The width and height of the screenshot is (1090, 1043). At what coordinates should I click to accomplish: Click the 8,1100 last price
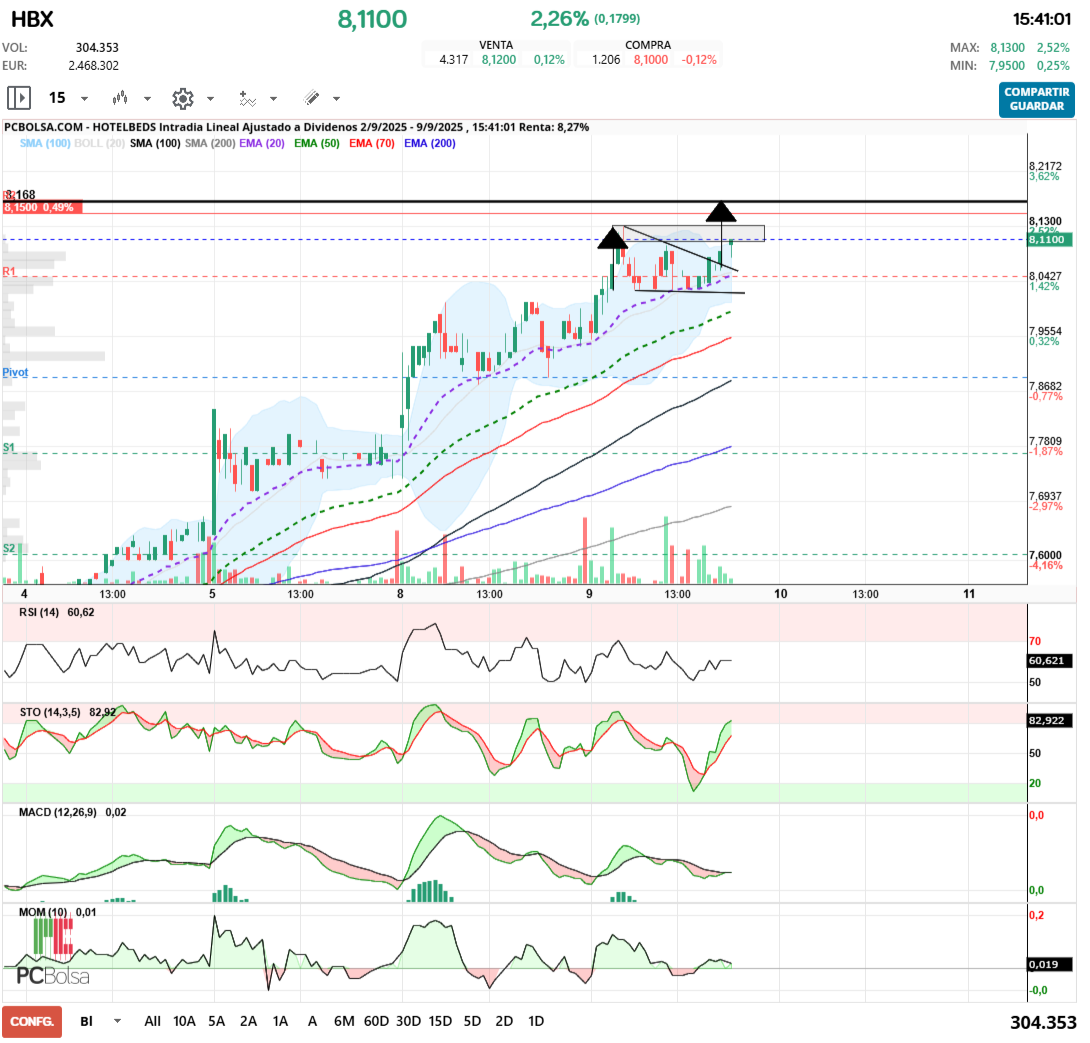click(x=373, y=19)
